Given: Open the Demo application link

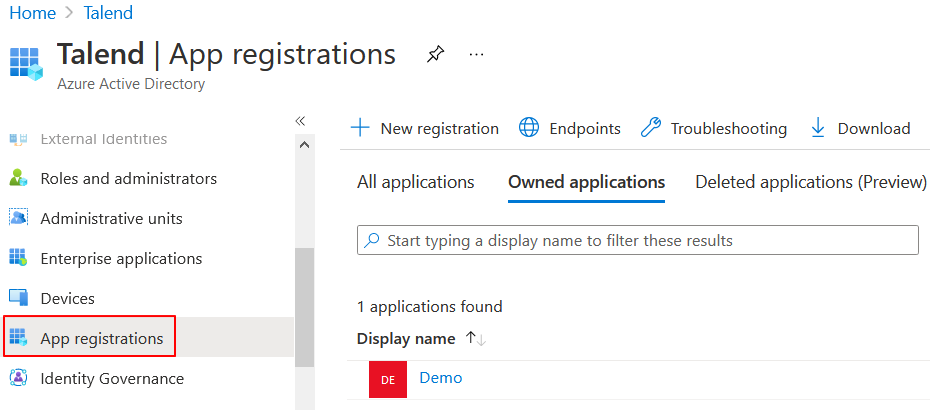Looking at the screenshot, I should (x=441, y=378).
